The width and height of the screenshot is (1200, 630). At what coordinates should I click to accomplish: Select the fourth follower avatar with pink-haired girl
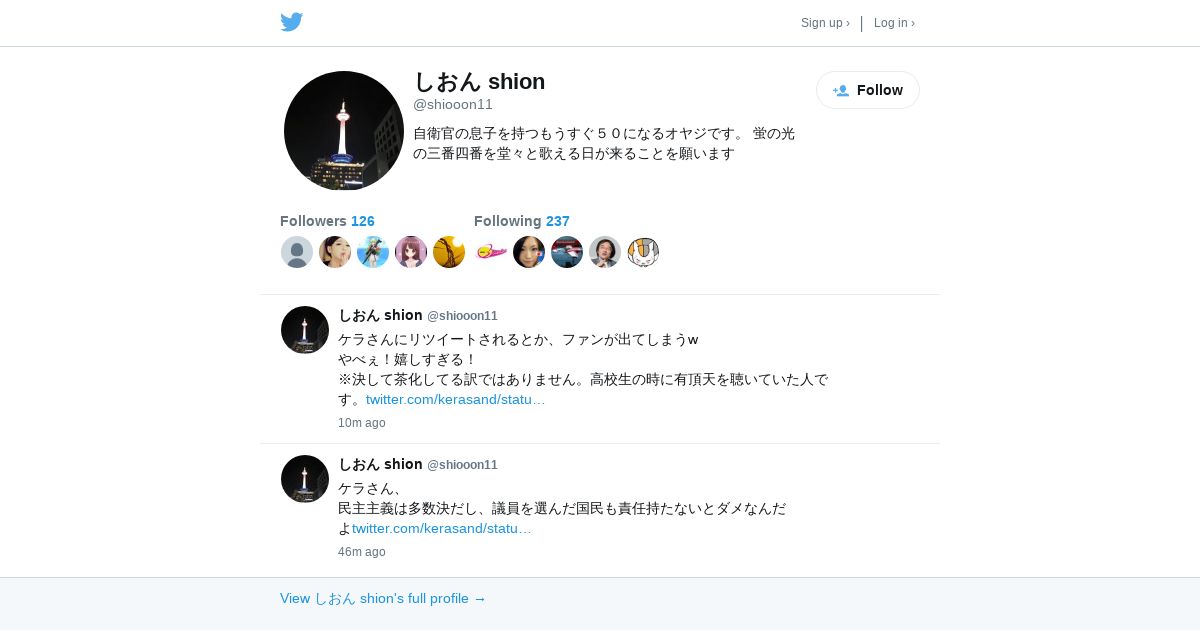coord(411,252)
